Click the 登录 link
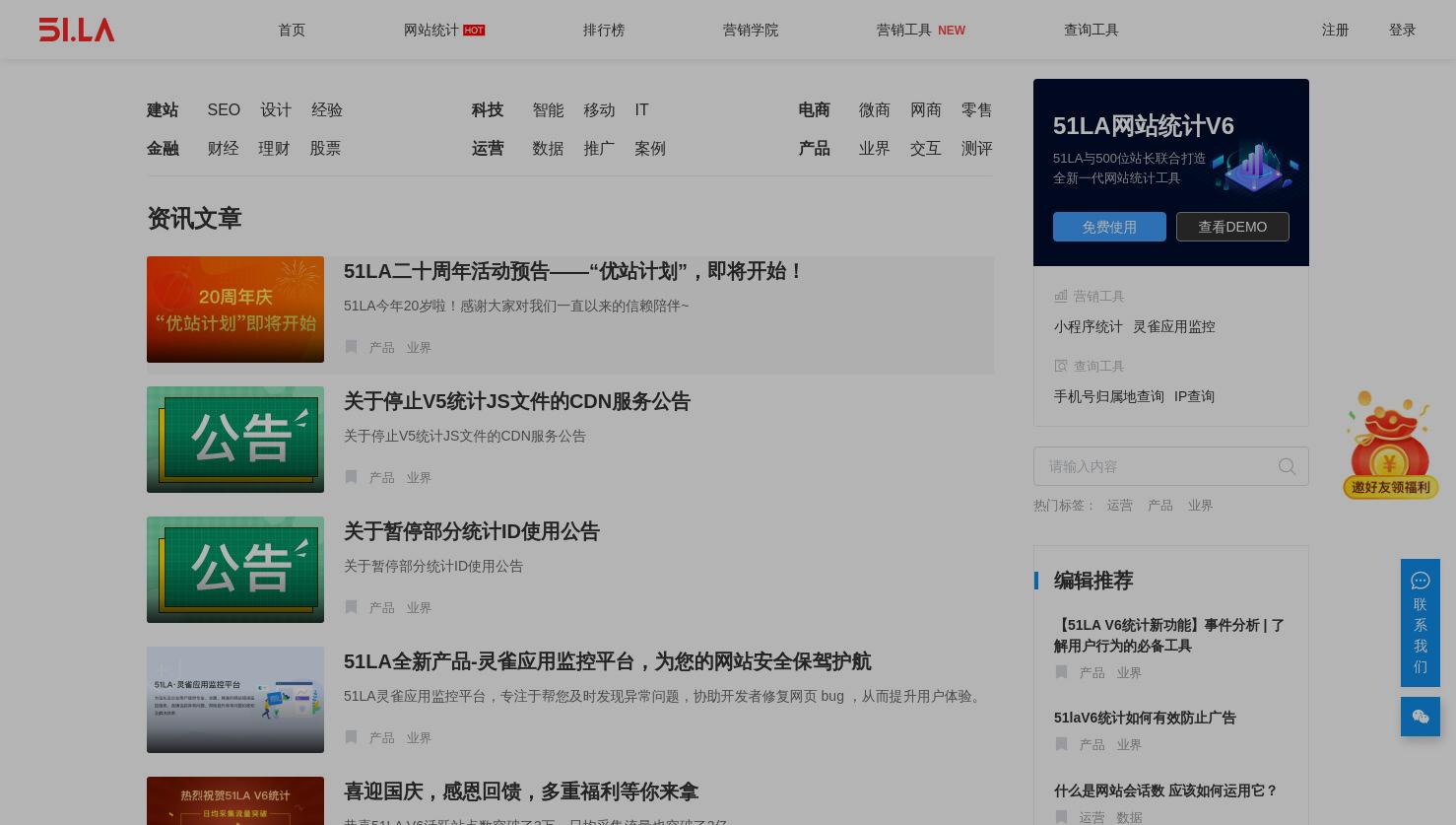This screenshot has width=1456, height=825. 1403,30
